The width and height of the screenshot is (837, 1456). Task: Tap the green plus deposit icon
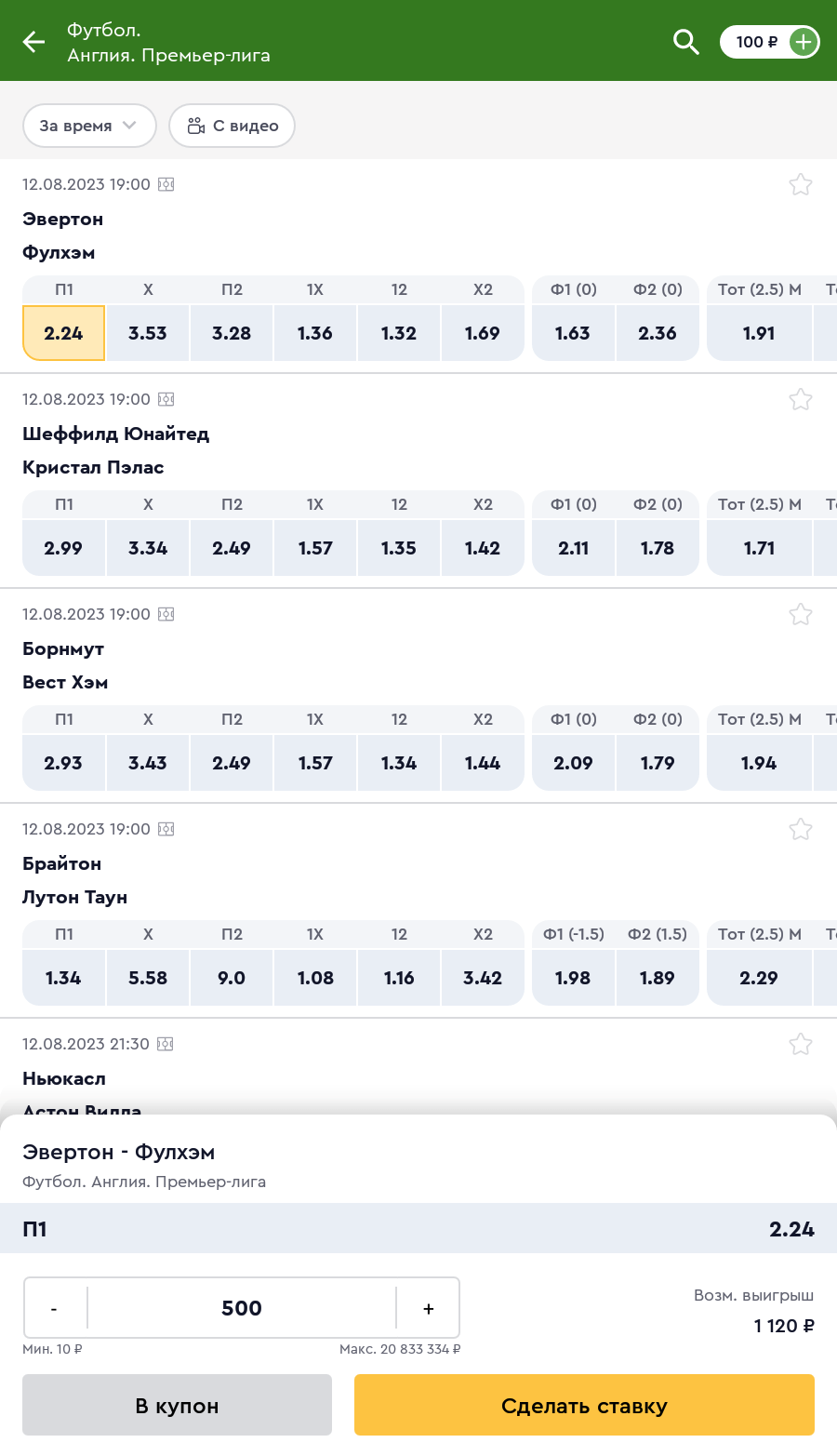pyautogui.click(x=804, y=42)
